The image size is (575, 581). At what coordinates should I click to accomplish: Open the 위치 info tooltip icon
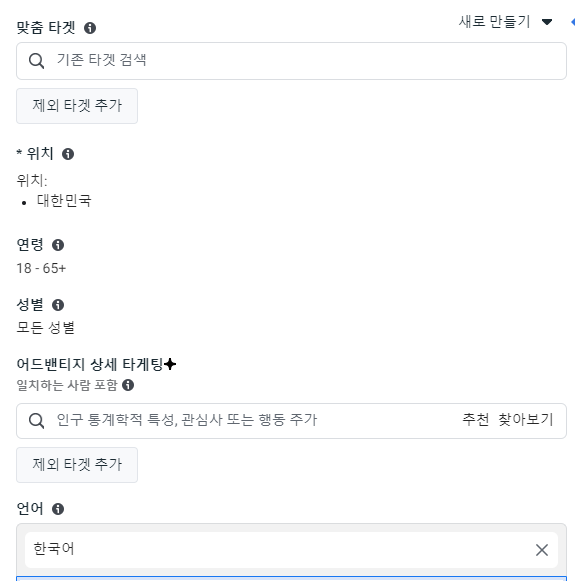point(68,154)
